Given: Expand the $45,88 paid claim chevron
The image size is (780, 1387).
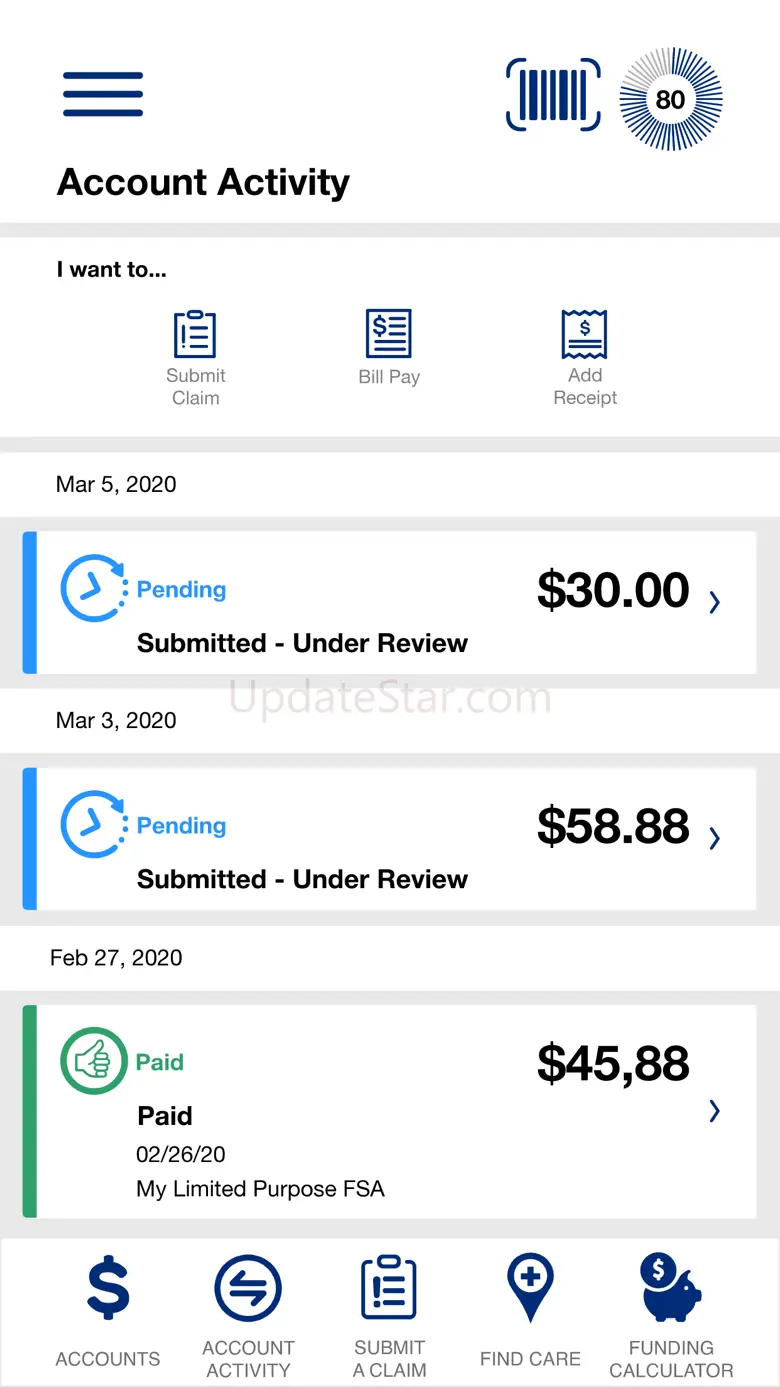Looking at the screenshot, I should 714,1111.
